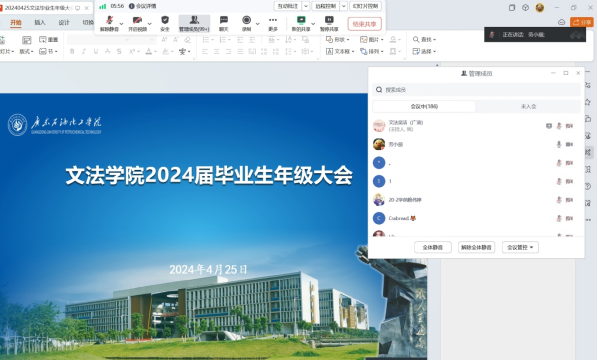Expand the arrow beside 互动批注

pos(306,6)
